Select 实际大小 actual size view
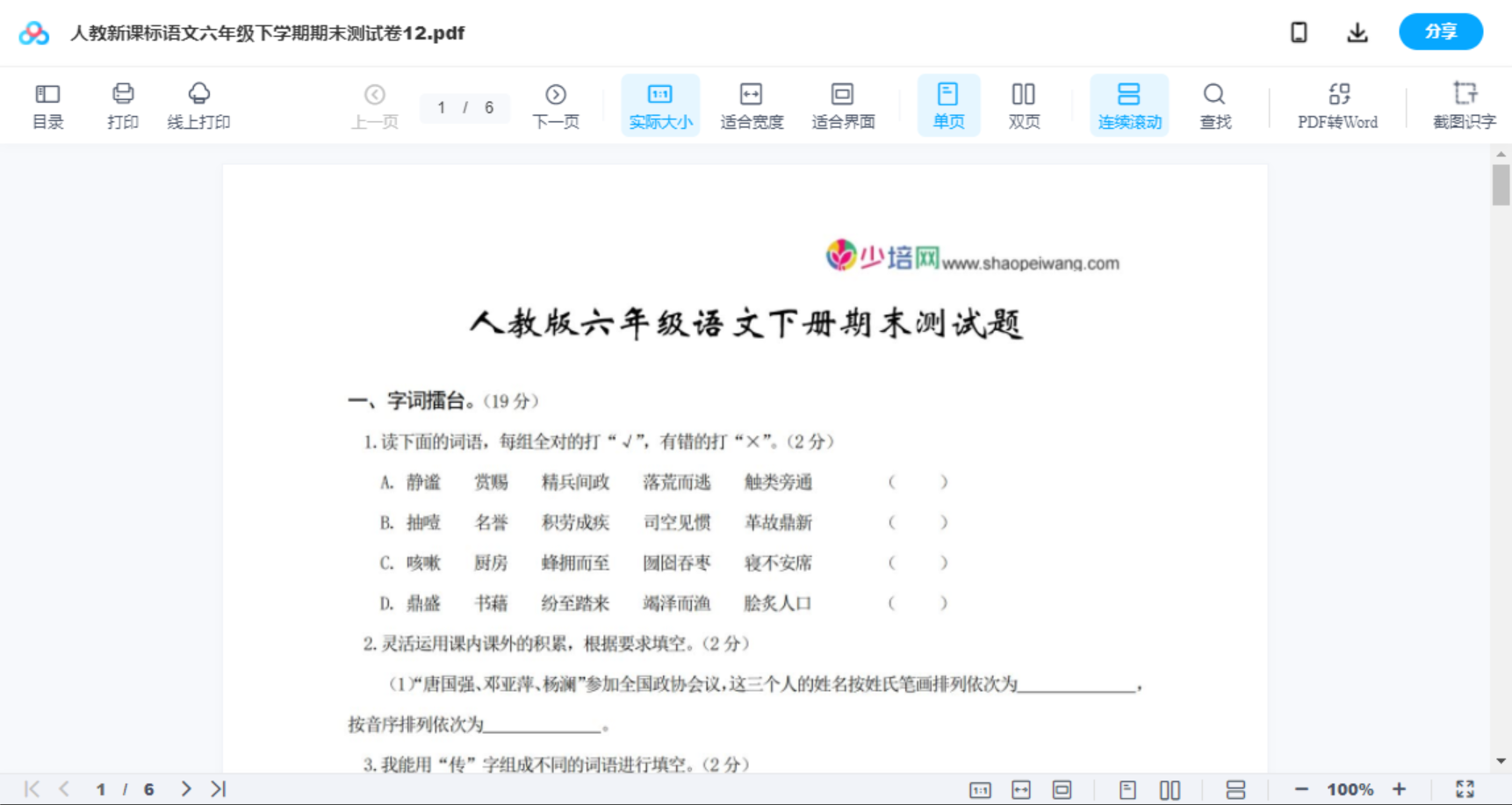Image resolution: width=1512 pixels, height=805 pixels. pos(660,104)
